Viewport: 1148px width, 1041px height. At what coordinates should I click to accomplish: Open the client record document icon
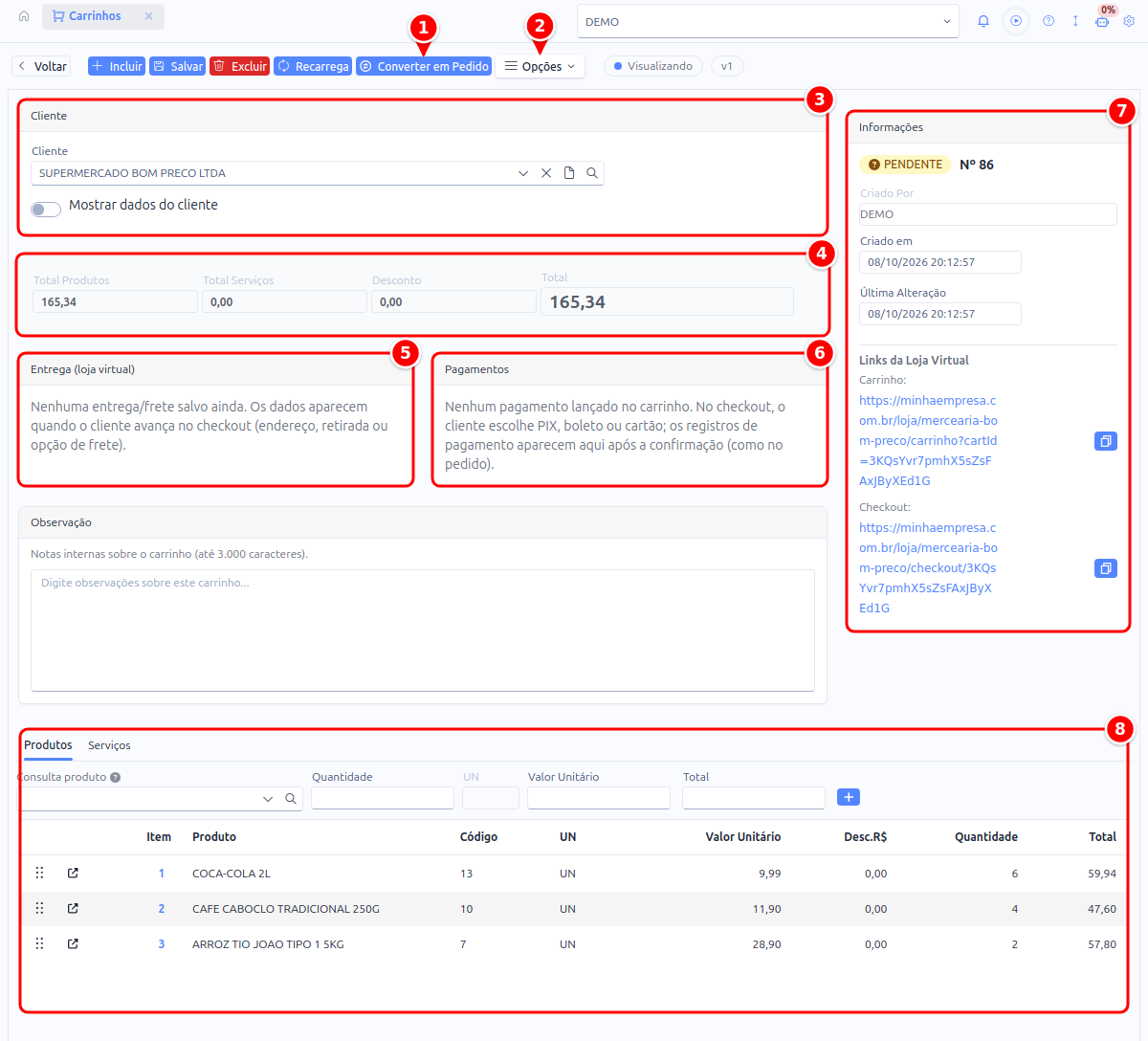point(569,173)
